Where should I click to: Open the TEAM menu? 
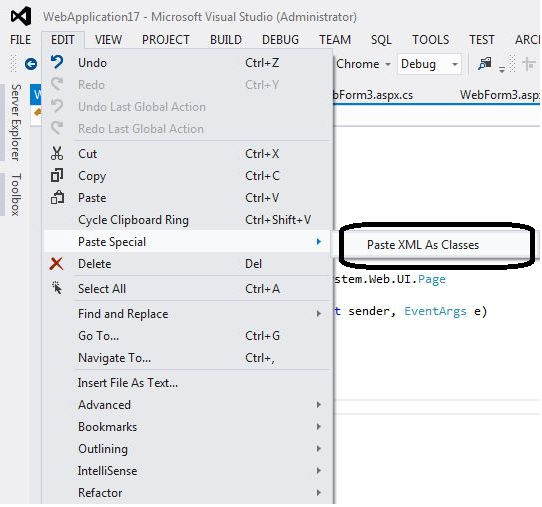[335, 40]
